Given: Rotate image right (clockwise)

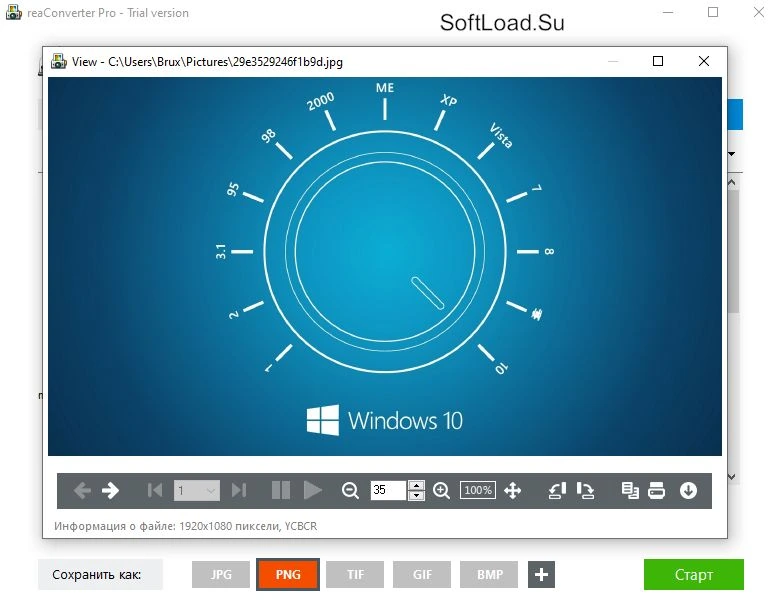Looking at the screenshot, I should coord(585,491).
